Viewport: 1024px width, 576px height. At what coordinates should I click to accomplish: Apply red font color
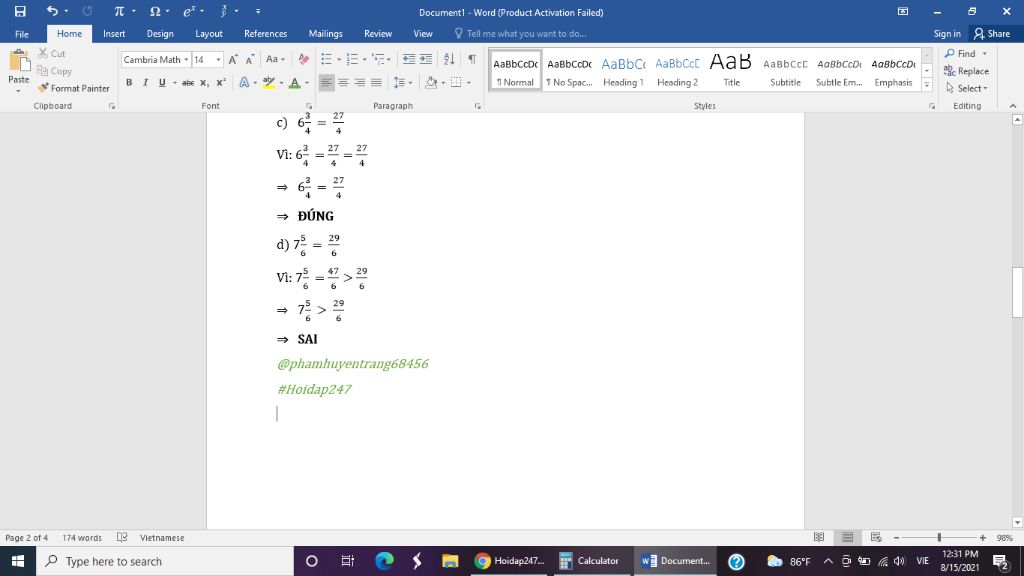(x=295, y=82)
